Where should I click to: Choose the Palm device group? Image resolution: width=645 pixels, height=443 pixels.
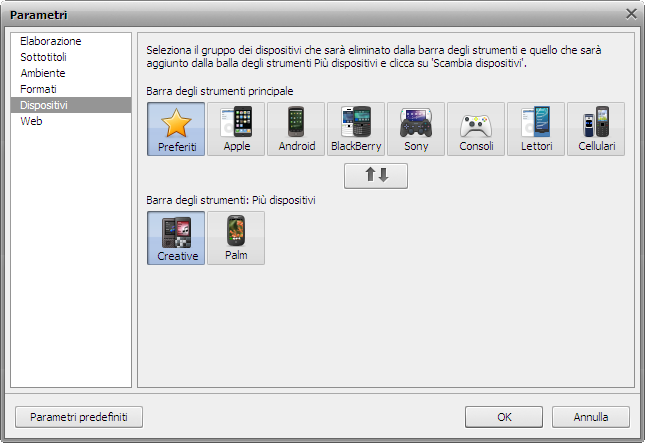236,238
